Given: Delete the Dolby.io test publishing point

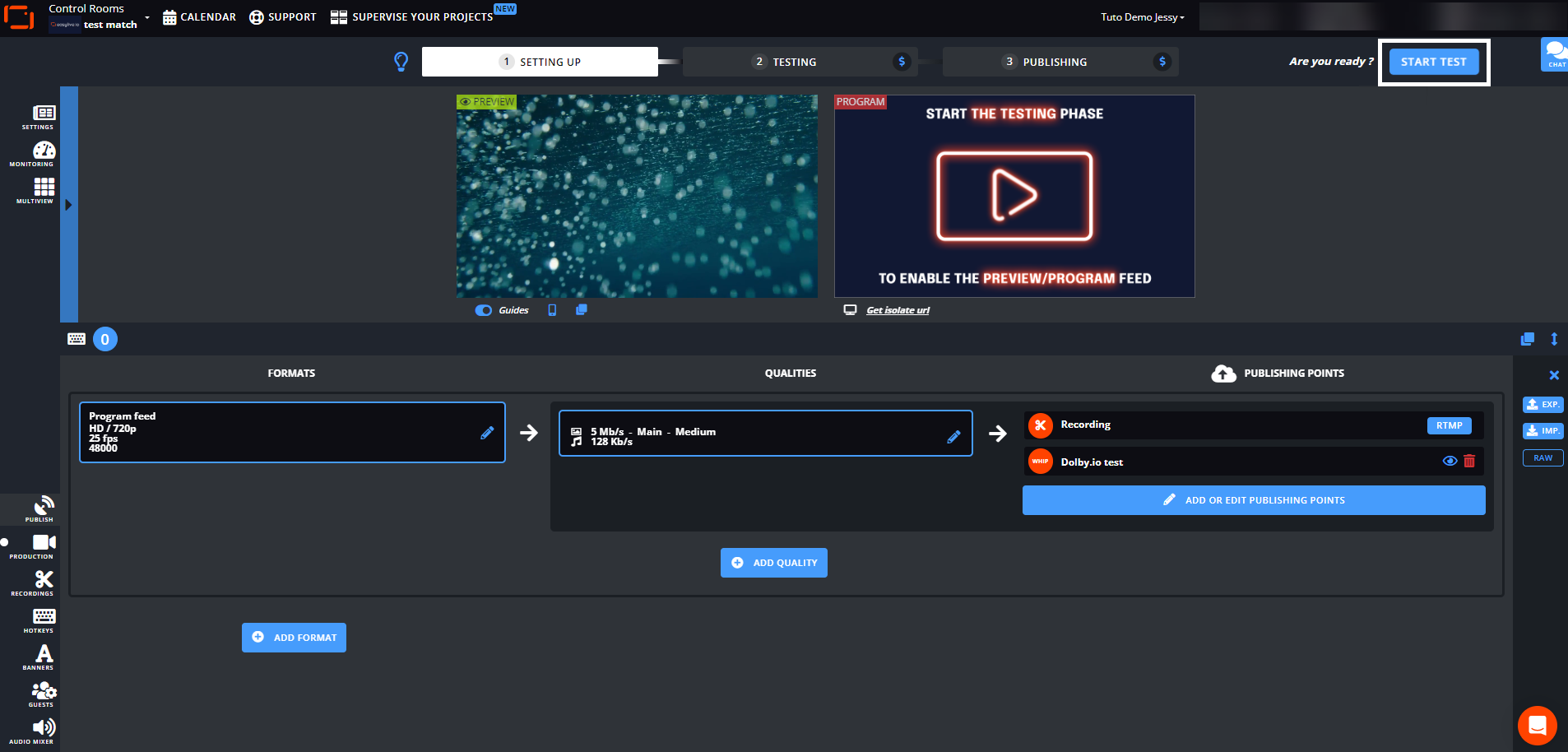Looking at the screenshot, I should coord(1469,462).
